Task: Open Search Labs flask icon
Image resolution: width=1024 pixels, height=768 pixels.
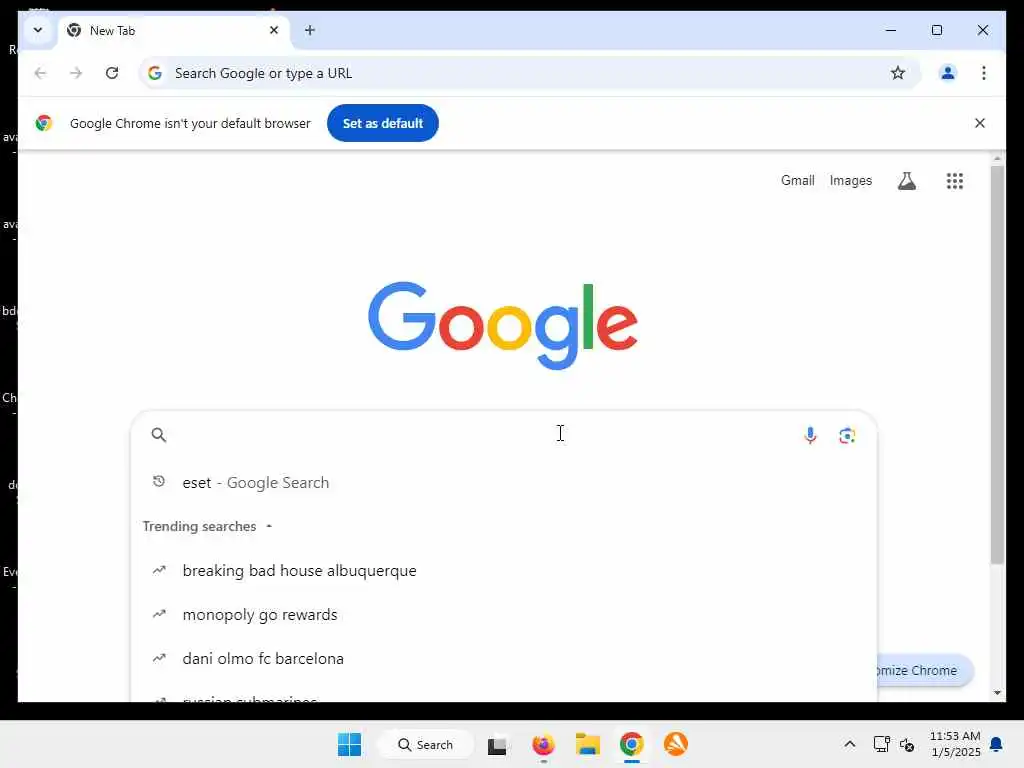Action: pos(906,181)
